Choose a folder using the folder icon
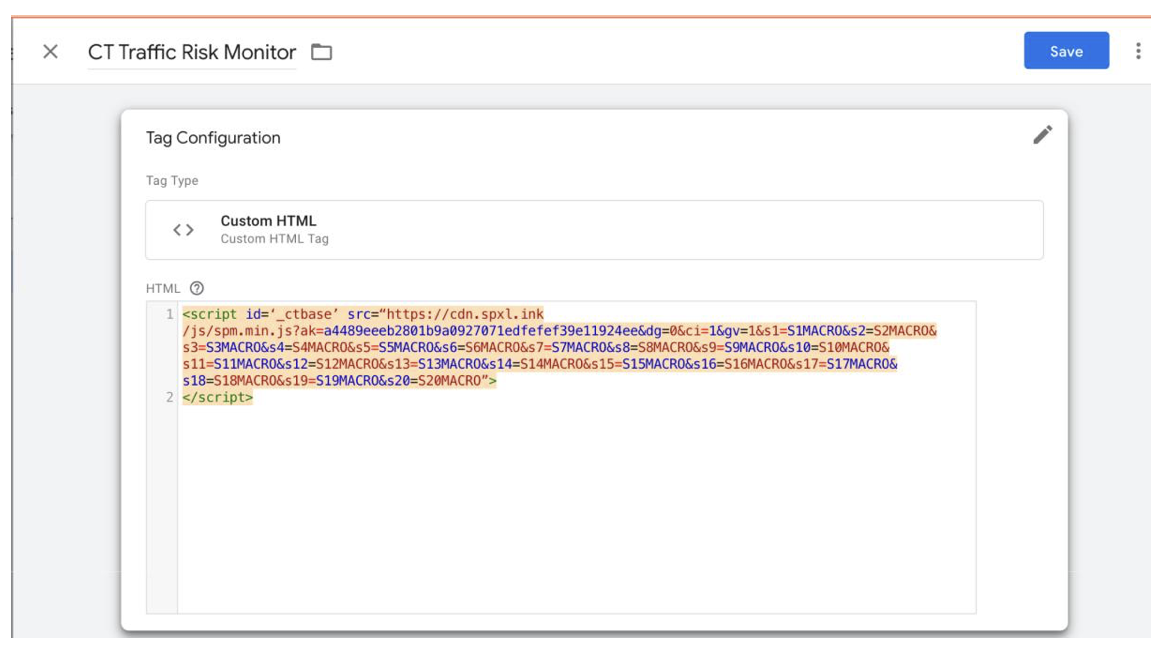 (x=322, y=52)
